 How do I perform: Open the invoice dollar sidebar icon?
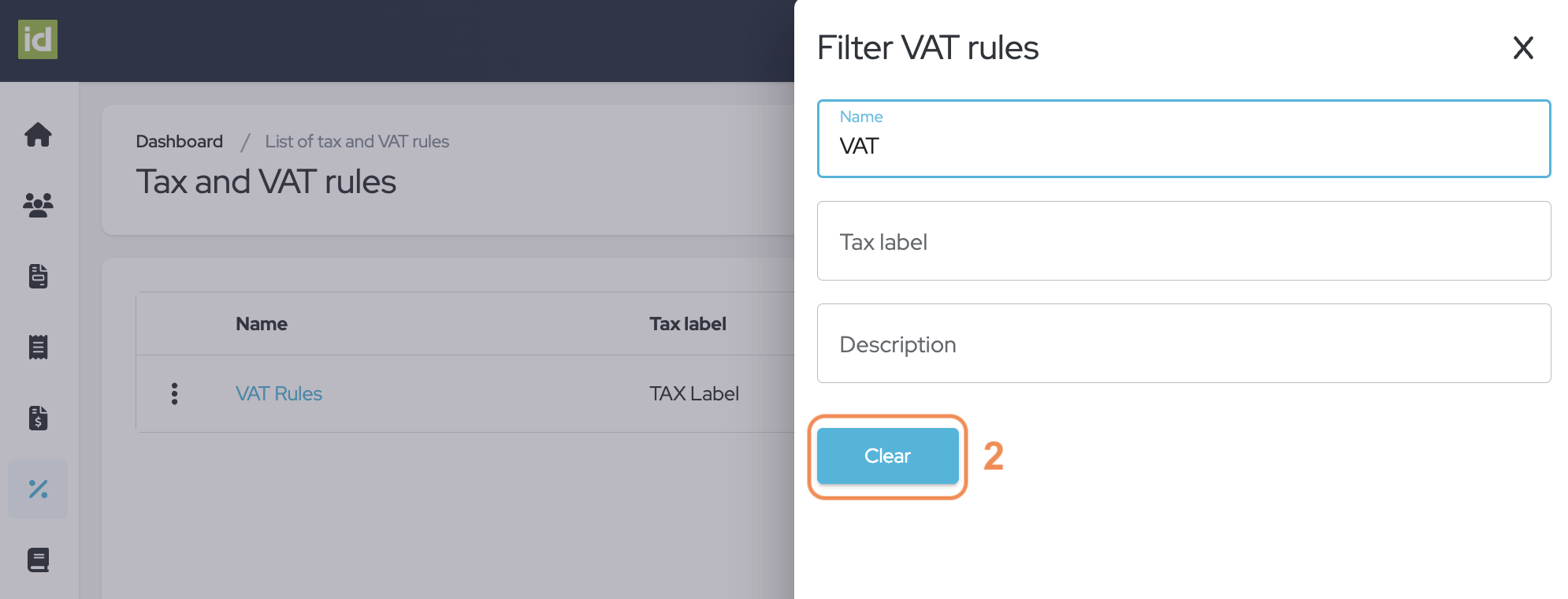[x=38, y=418]
